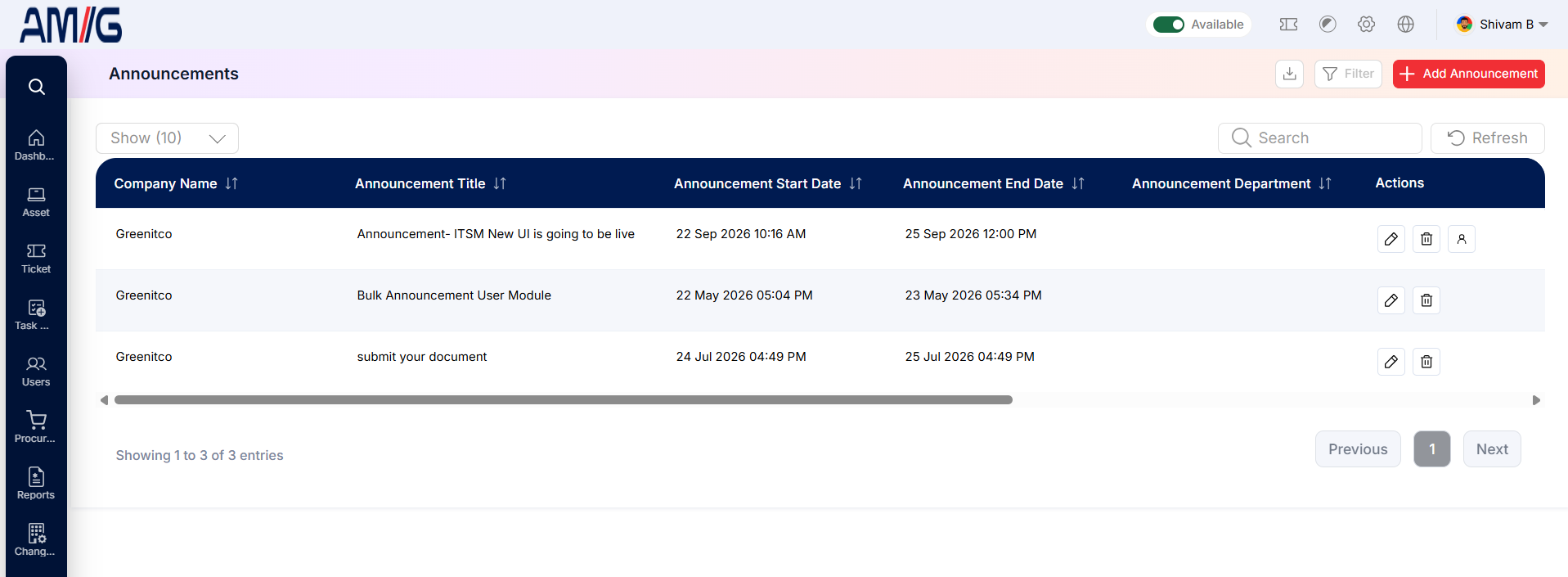Image resolution: width=1568 pixels, height=577 pixels.
Task: Click the Search input field
Action: 1319,138
